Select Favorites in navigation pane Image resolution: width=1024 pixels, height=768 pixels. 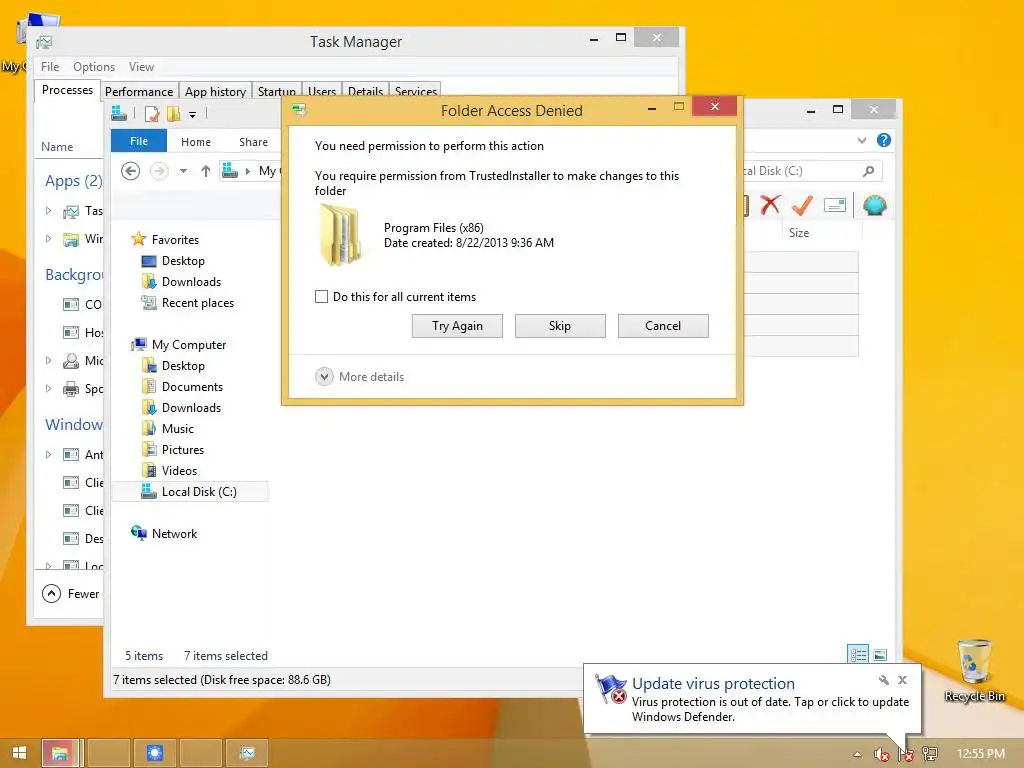pos(175,240)
